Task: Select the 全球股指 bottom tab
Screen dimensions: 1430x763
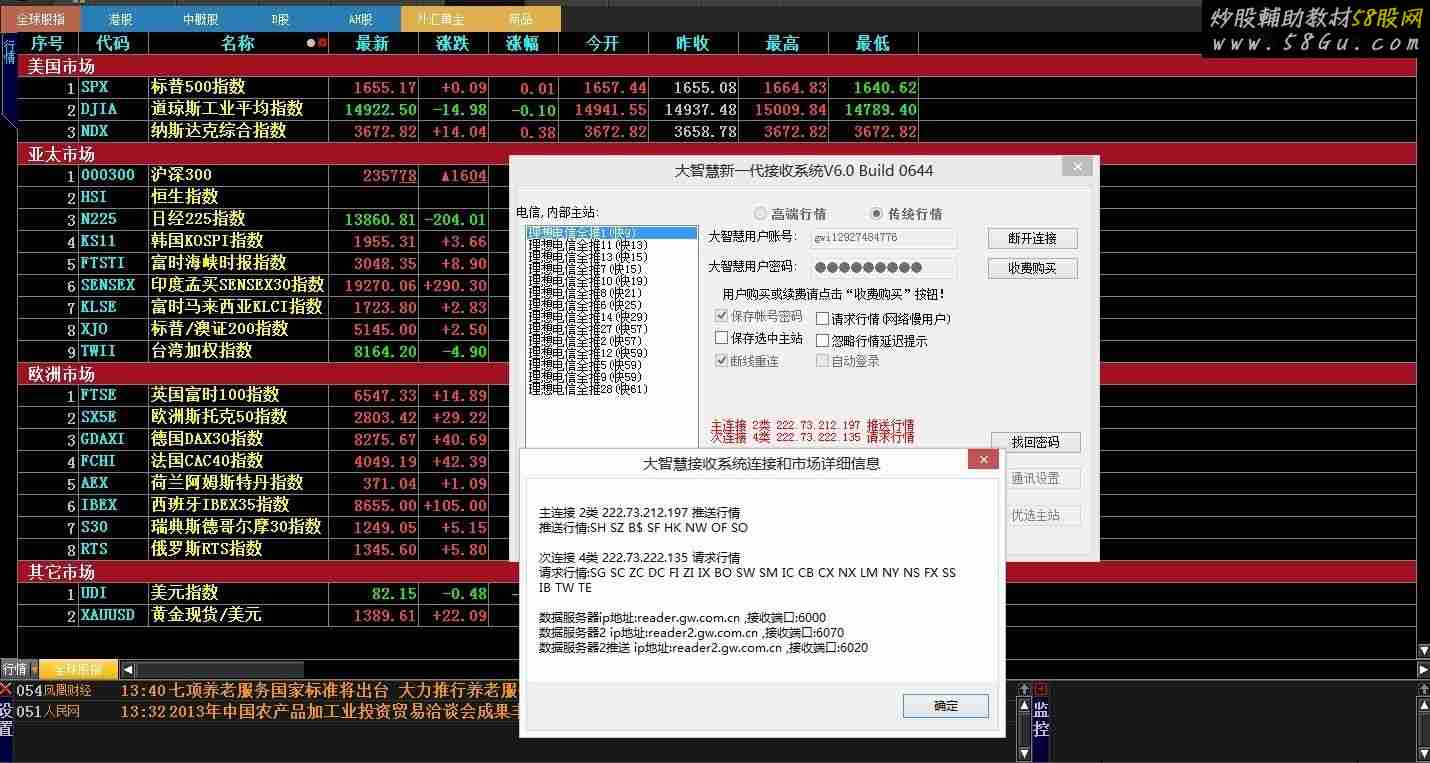Action: pyautogui.click(x=78, y=669)
